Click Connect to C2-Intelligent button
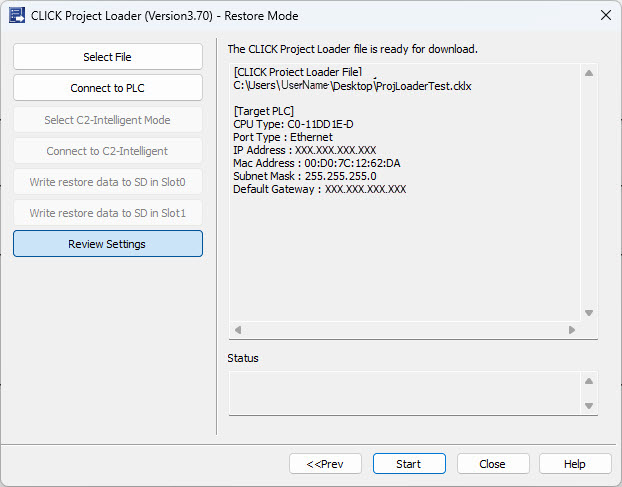 tap(108, 151)
